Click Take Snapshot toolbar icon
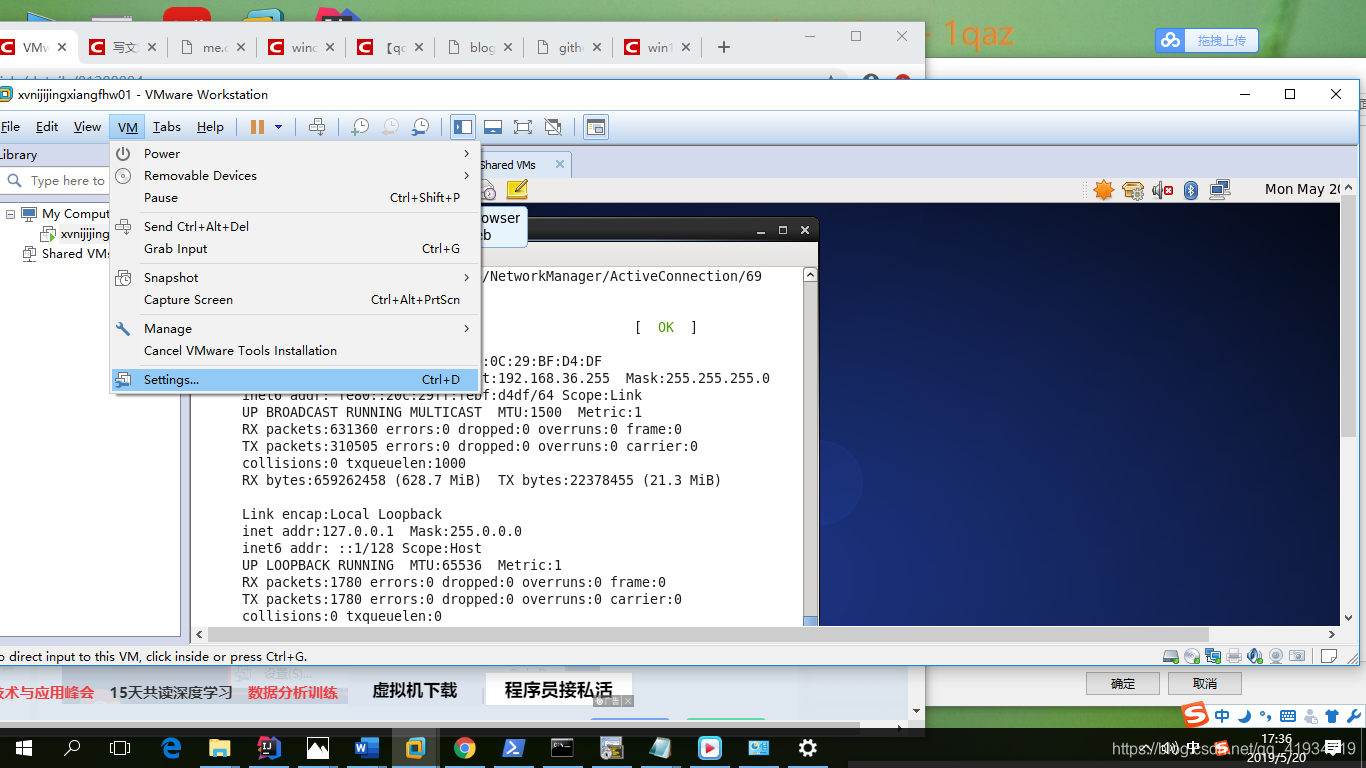1366x768 pixels. 360,127
